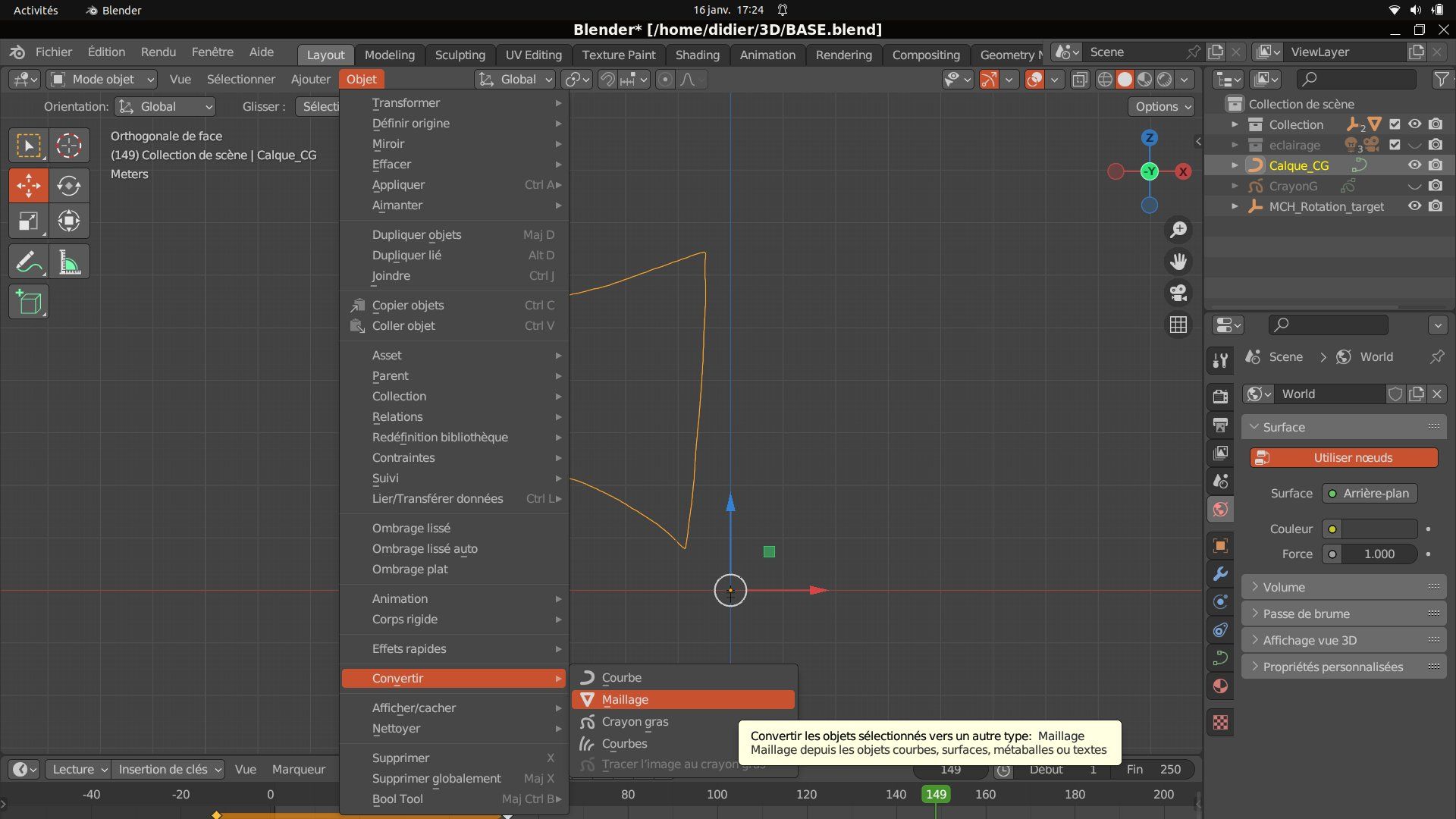Screen dimensions: 1456x819
Task: Click the Marqueur timeline menu
Action: 299,769
